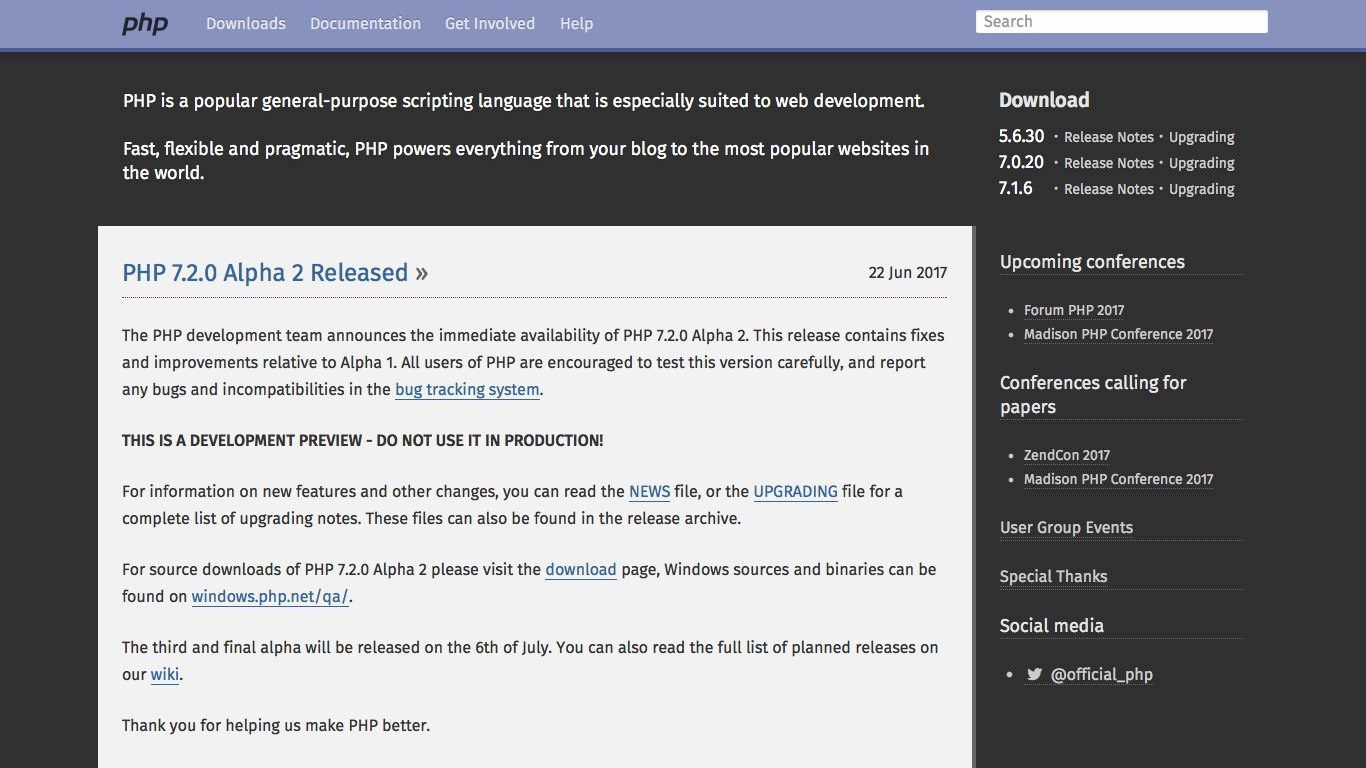
Task: Visit the bug tracking system
Action: [467, 389]
